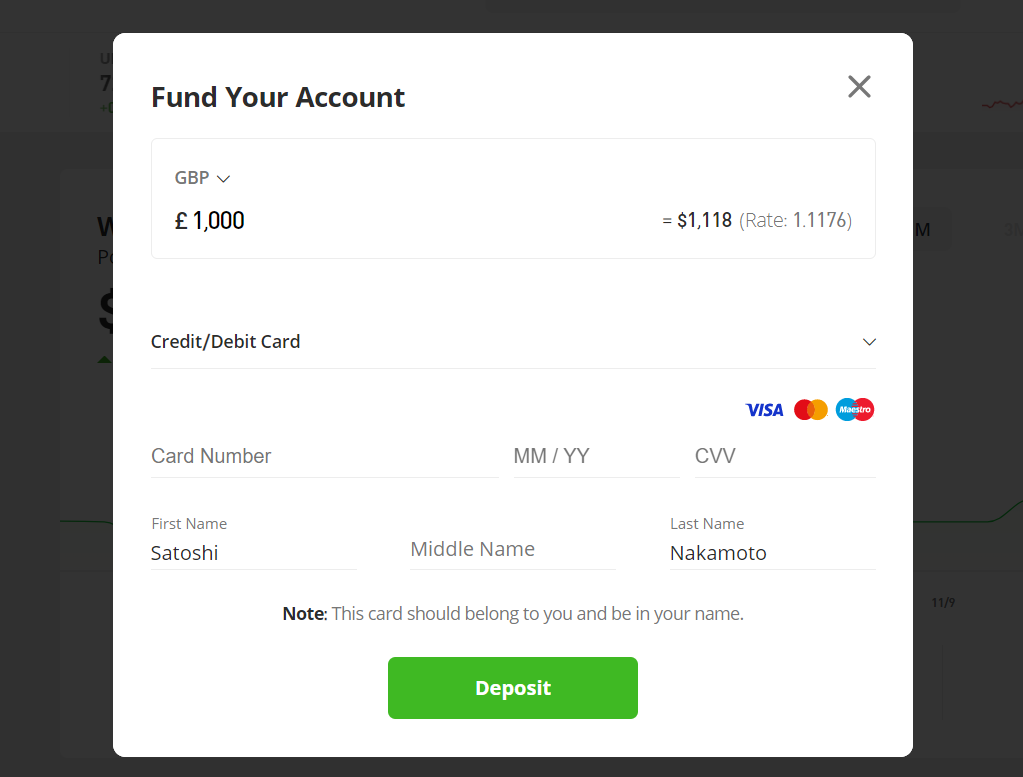This screenshot has width=1023, height=777.
Task: Open the GBP currency dropdown
Action: [202, 178]
